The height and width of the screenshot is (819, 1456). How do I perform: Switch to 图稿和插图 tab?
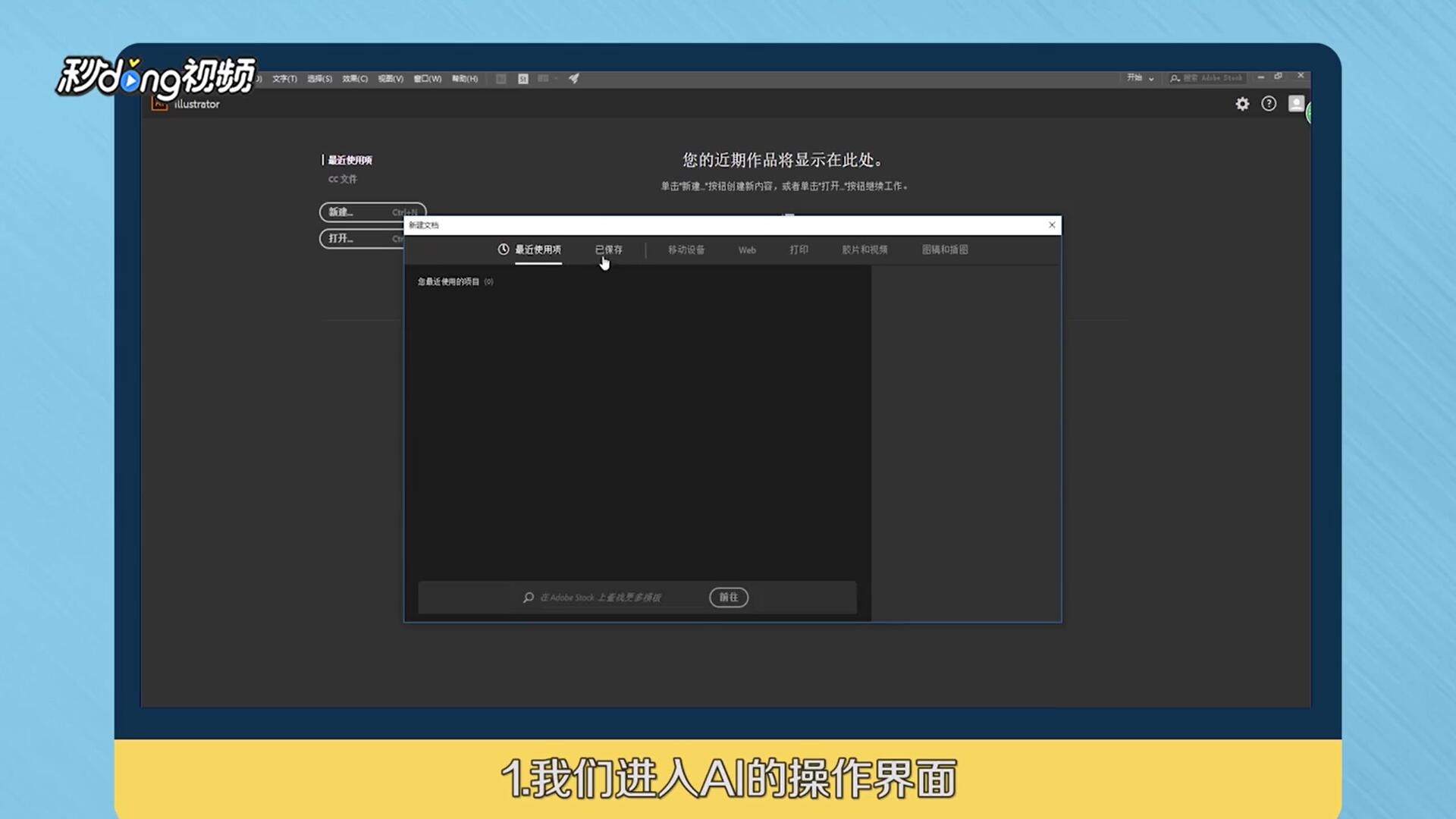click(945, 249)
